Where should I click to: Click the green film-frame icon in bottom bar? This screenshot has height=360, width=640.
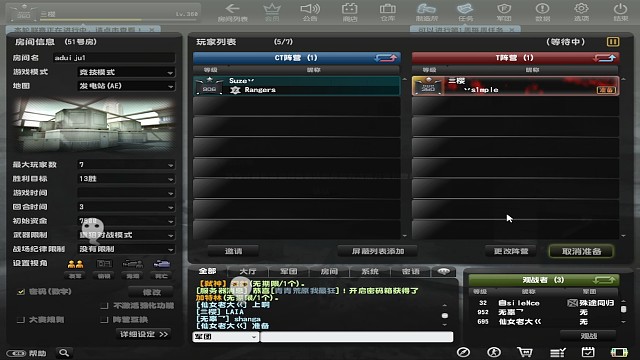[619, 352]
